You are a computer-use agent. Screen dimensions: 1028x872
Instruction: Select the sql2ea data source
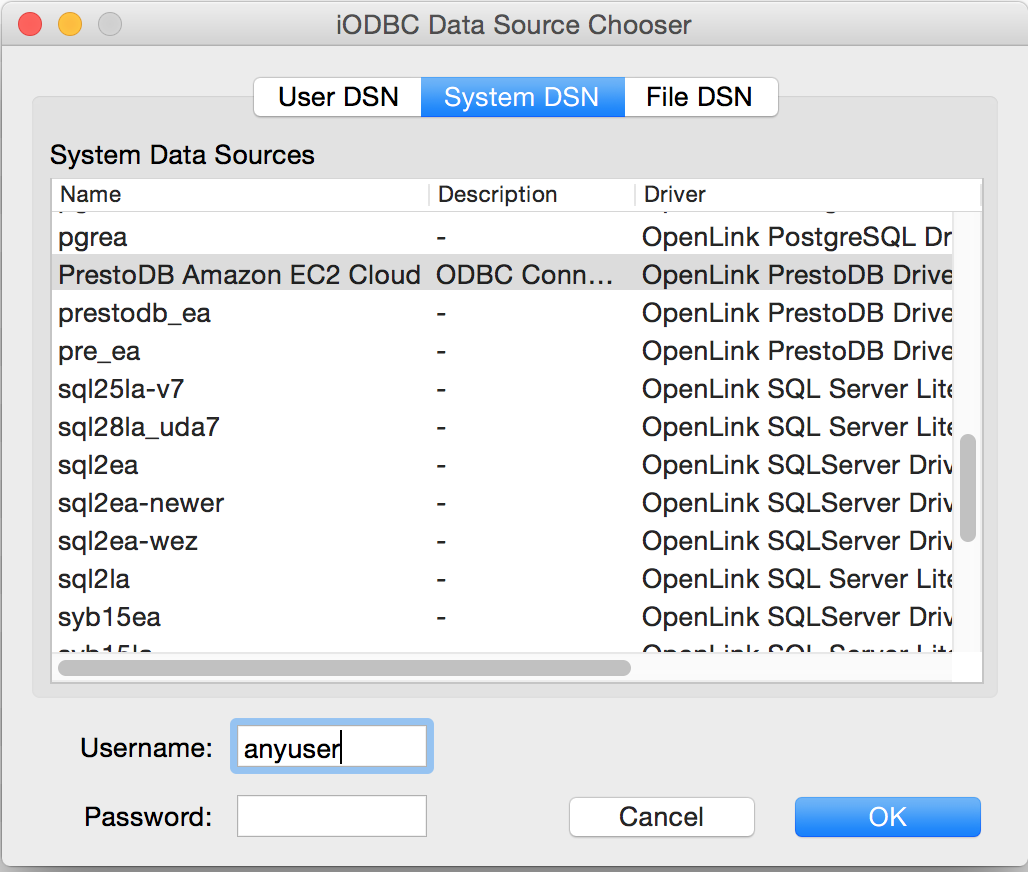pos(502,465)
